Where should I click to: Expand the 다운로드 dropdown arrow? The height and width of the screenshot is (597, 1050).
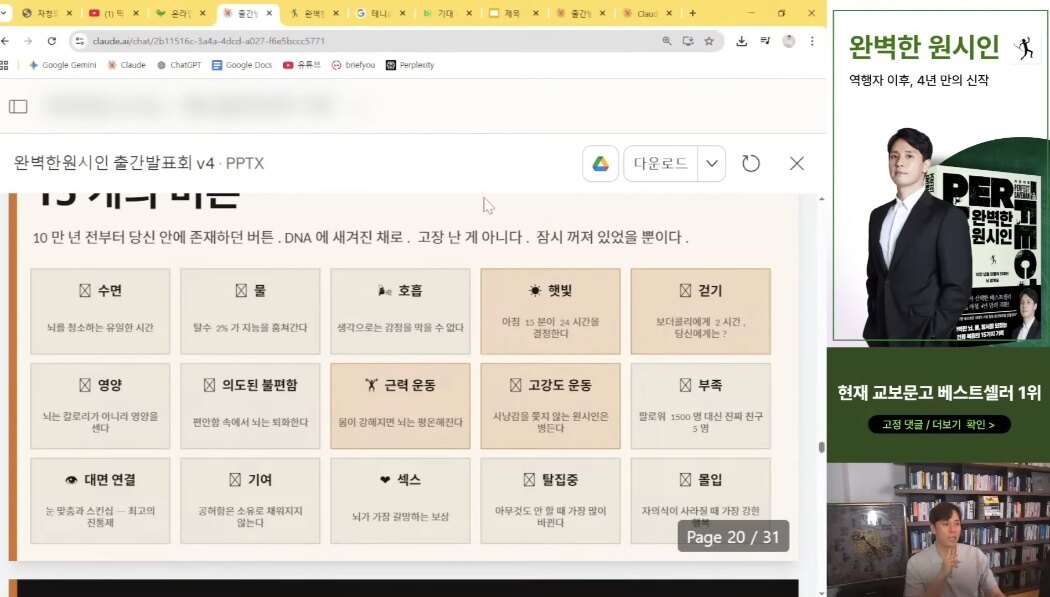tap(712, 164)
